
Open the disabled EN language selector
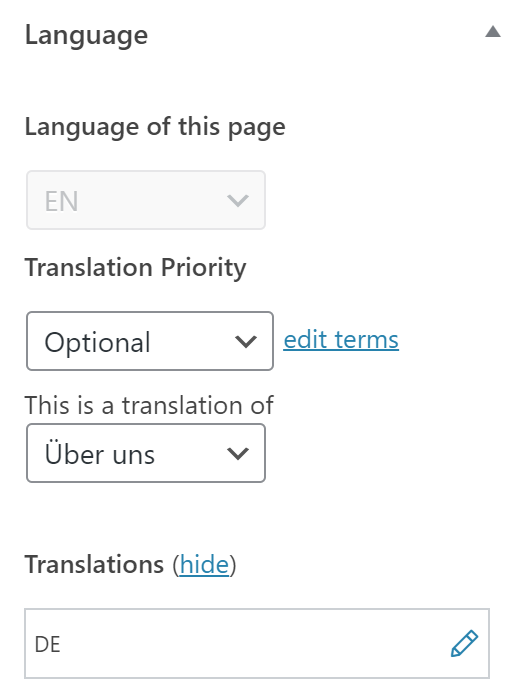click(146, 200)
